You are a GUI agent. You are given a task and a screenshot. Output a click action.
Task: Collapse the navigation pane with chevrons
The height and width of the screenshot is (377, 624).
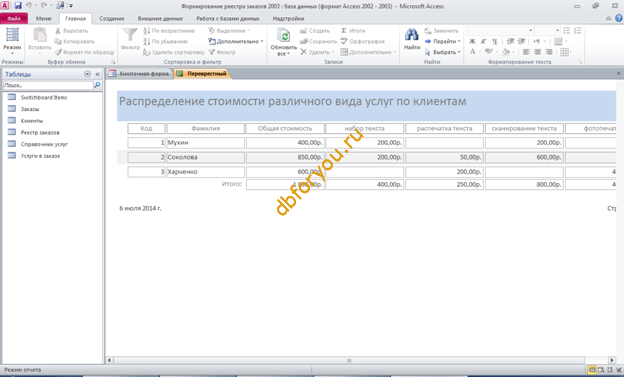pyautogui.click(x=98, y=74)
